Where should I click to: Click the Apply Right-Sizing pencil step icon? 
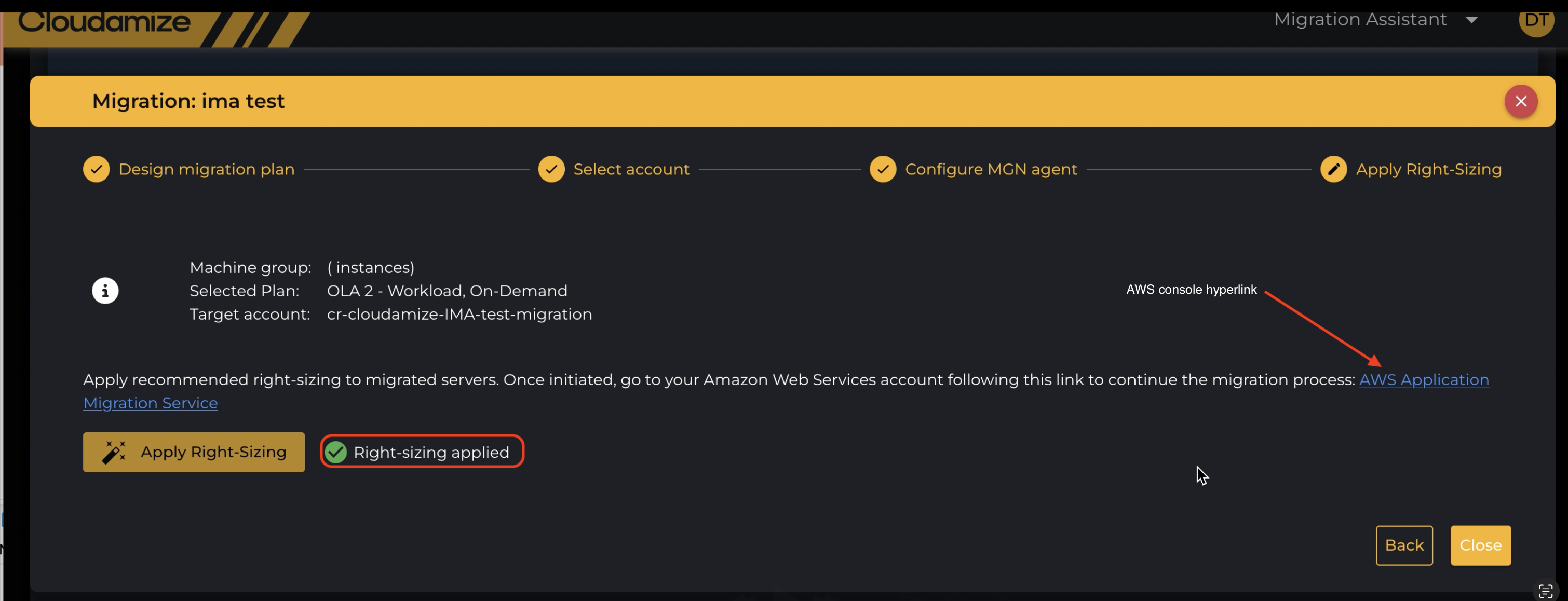[1333, 169]
